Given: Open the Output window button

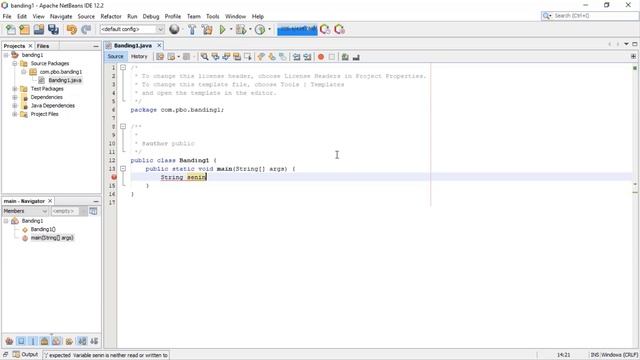Looking at the screenshot, I should 25,355.
